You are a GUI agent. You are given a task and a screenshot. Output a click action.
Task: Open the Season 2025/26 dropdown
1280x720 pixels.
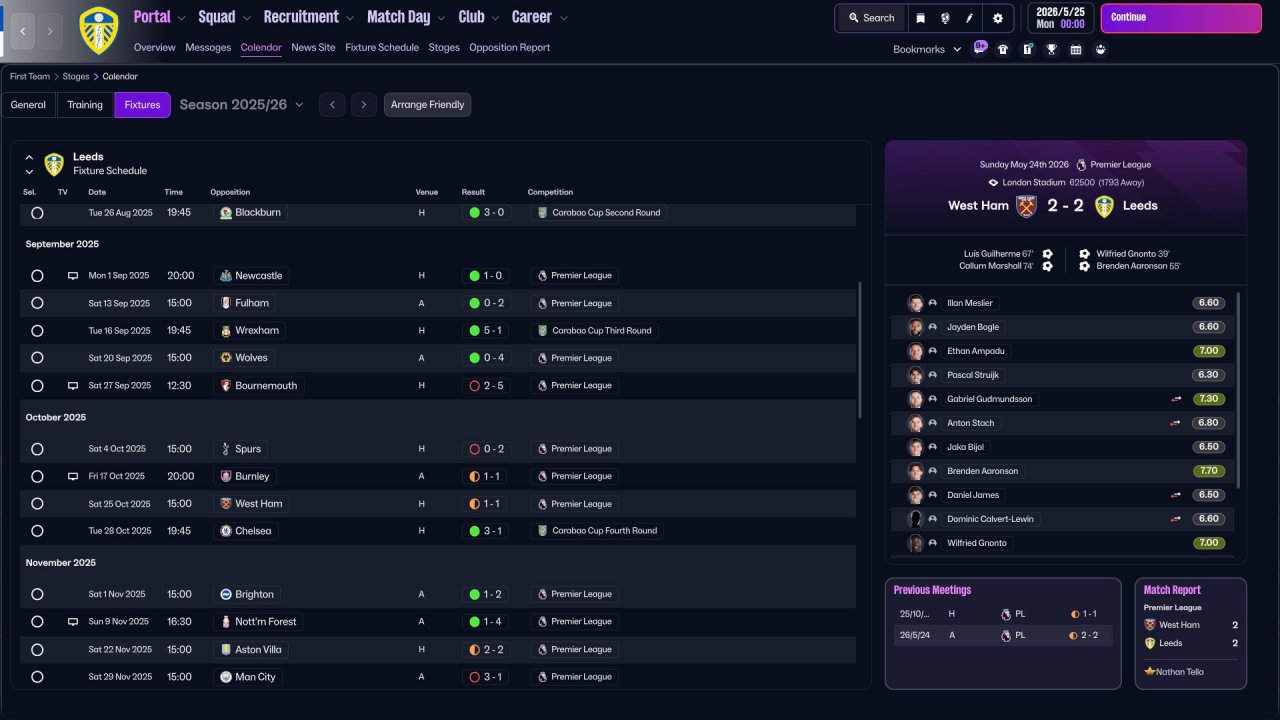click(241, 105)
